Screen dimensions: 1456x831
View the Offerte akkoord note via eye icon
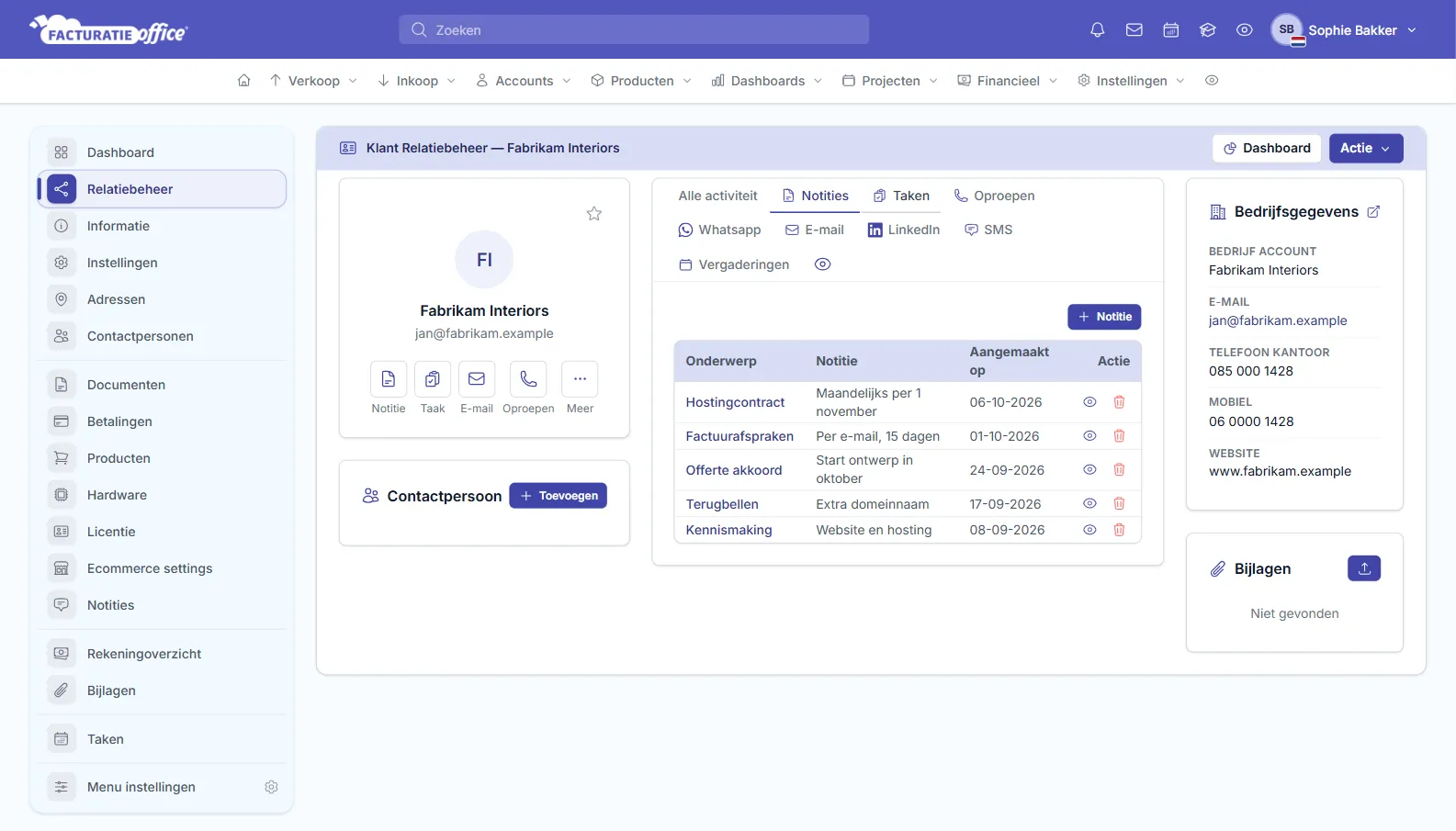click(x=1089, y=470)
